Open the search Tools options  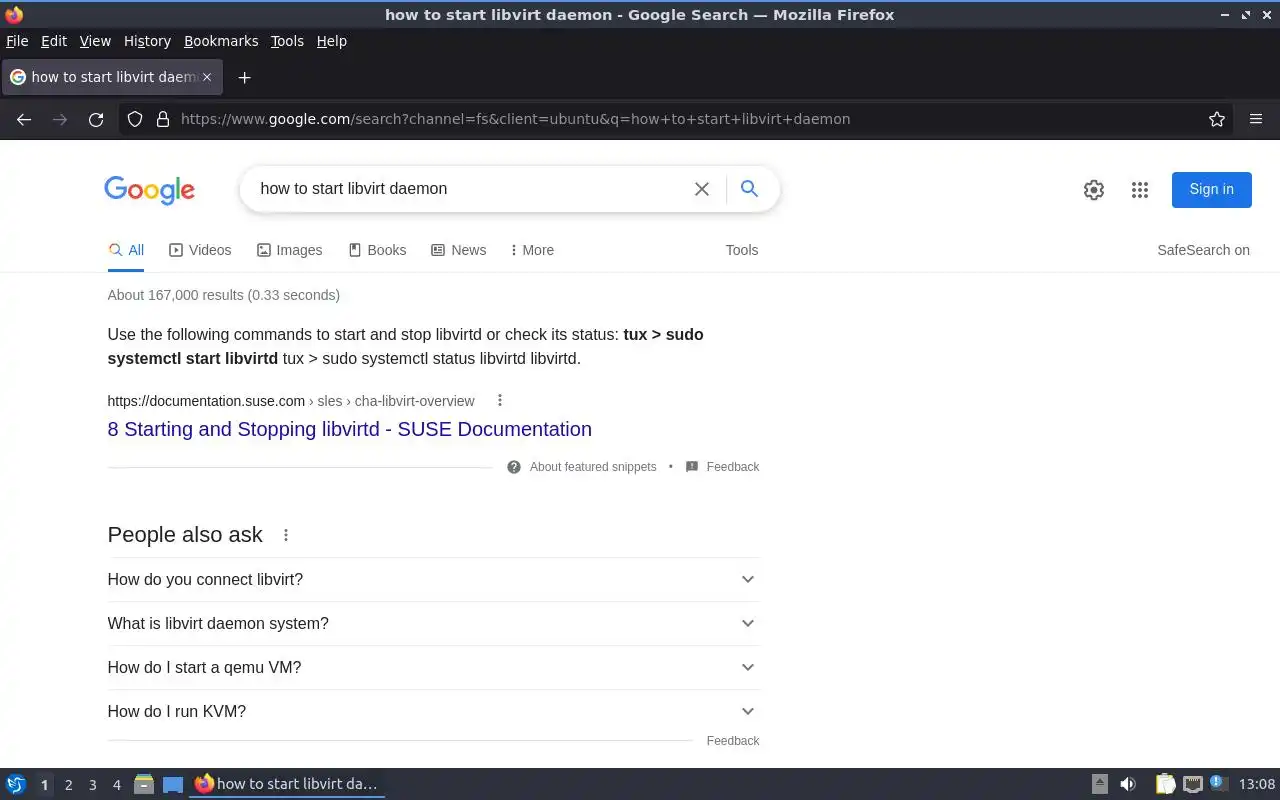pos(742,250)
